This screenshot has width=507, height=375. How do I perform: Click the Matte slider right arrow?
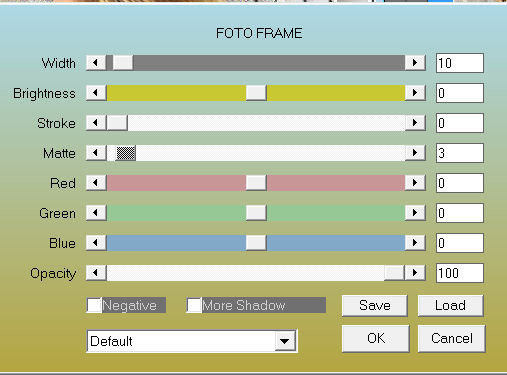[415, 153]
